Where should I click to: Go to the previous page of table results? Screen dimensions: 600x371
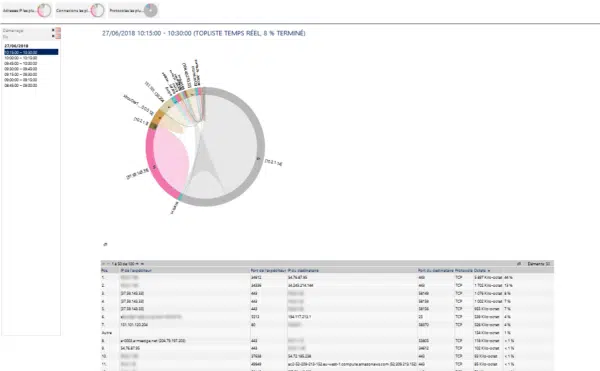(x=109, y=264)
